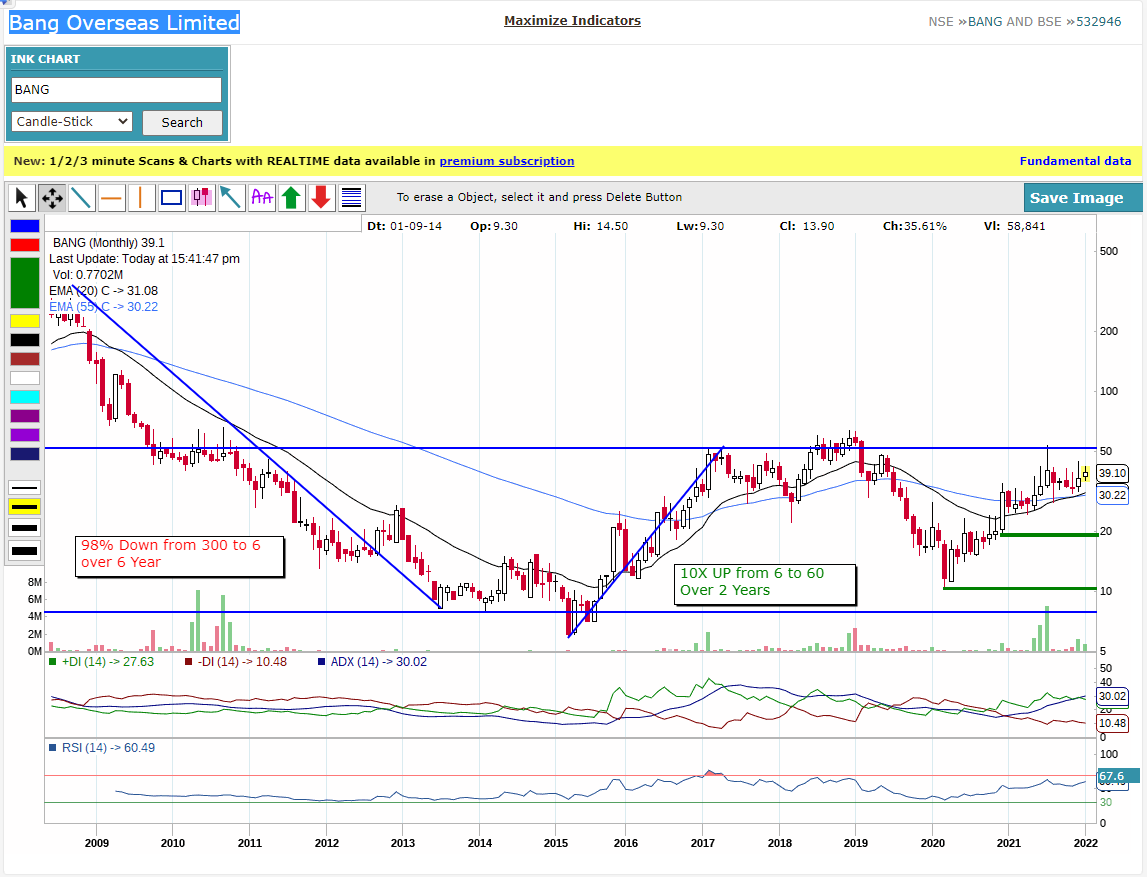1147x877 pixels.
Task: Choose the third thicker line width
Action: (x=25, y=528)
